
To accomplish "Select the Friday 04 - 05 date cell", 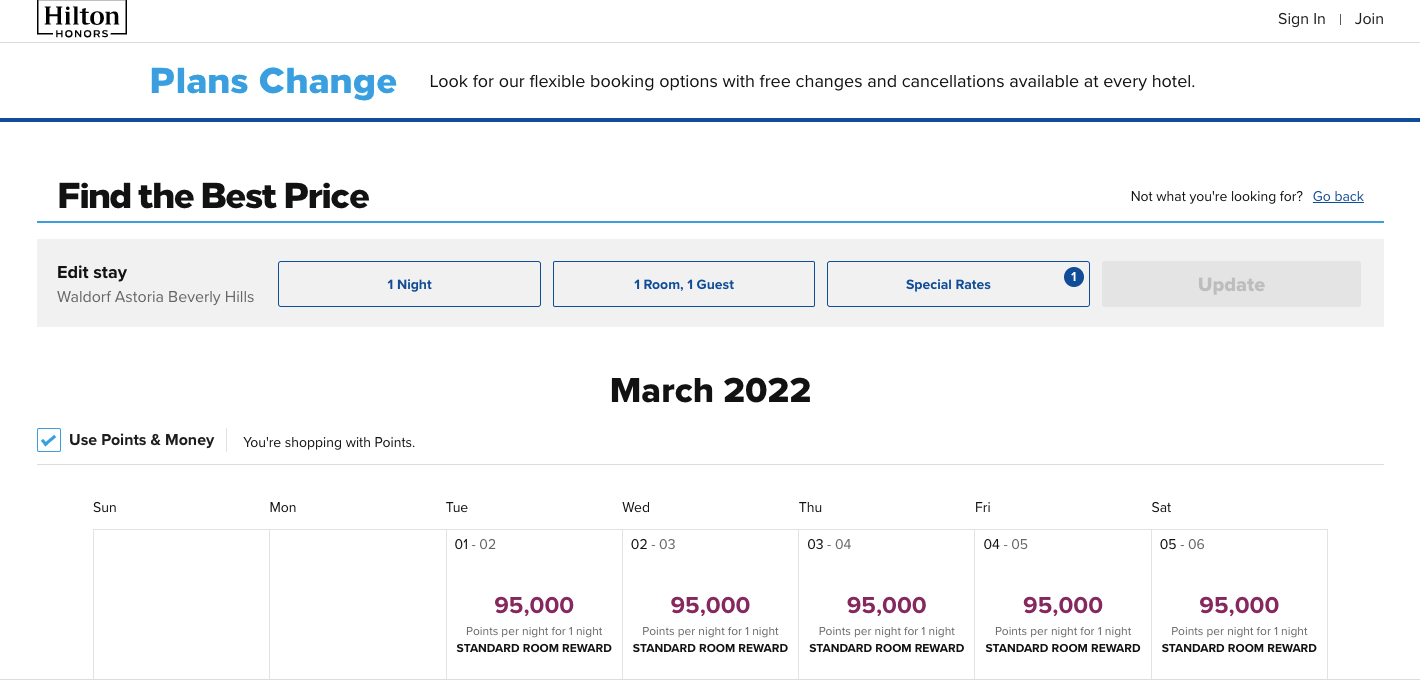I will click(1062, 605).
